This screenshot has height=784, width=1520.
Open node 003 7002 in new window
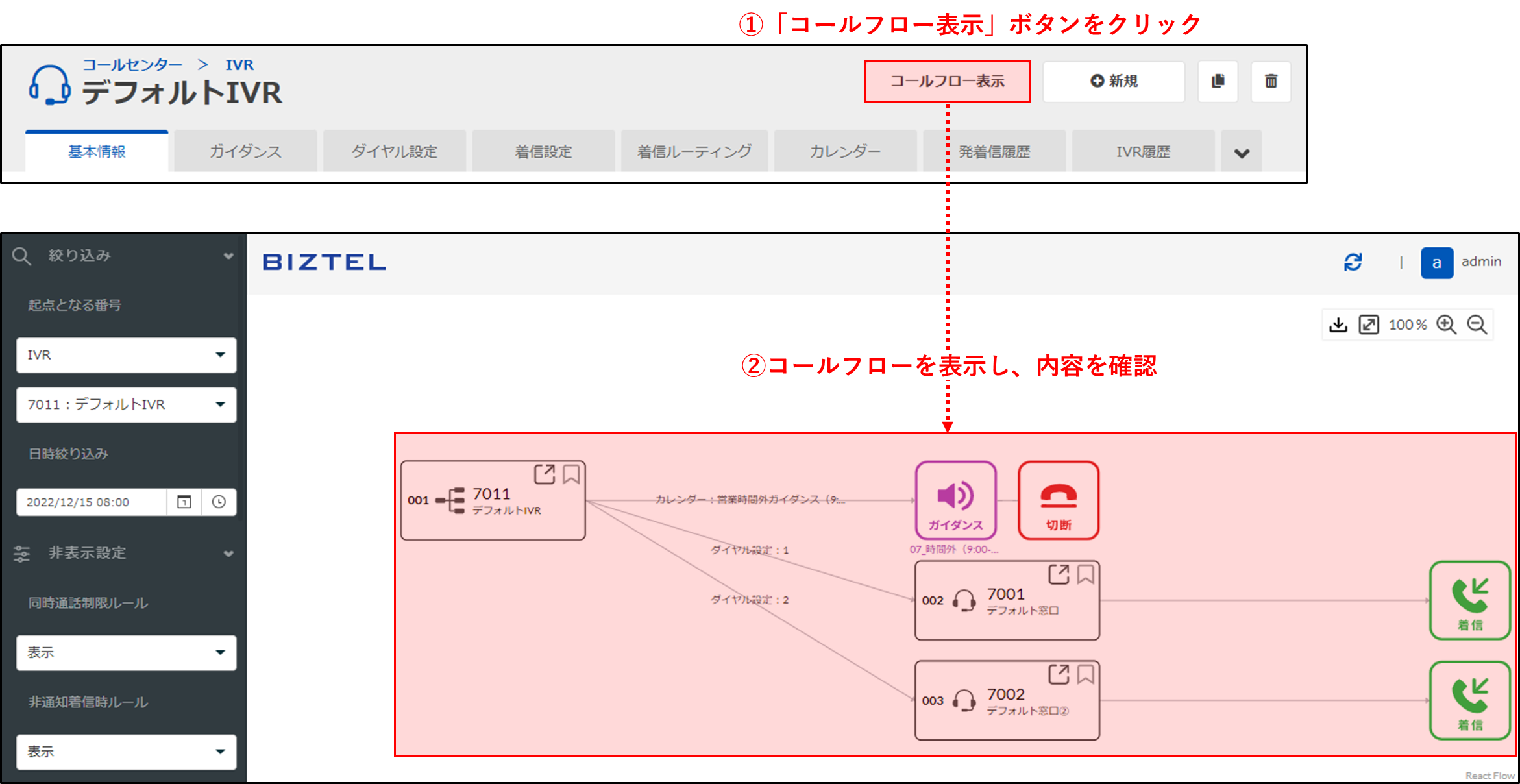pyautogui.click(x=1059, y=674)
